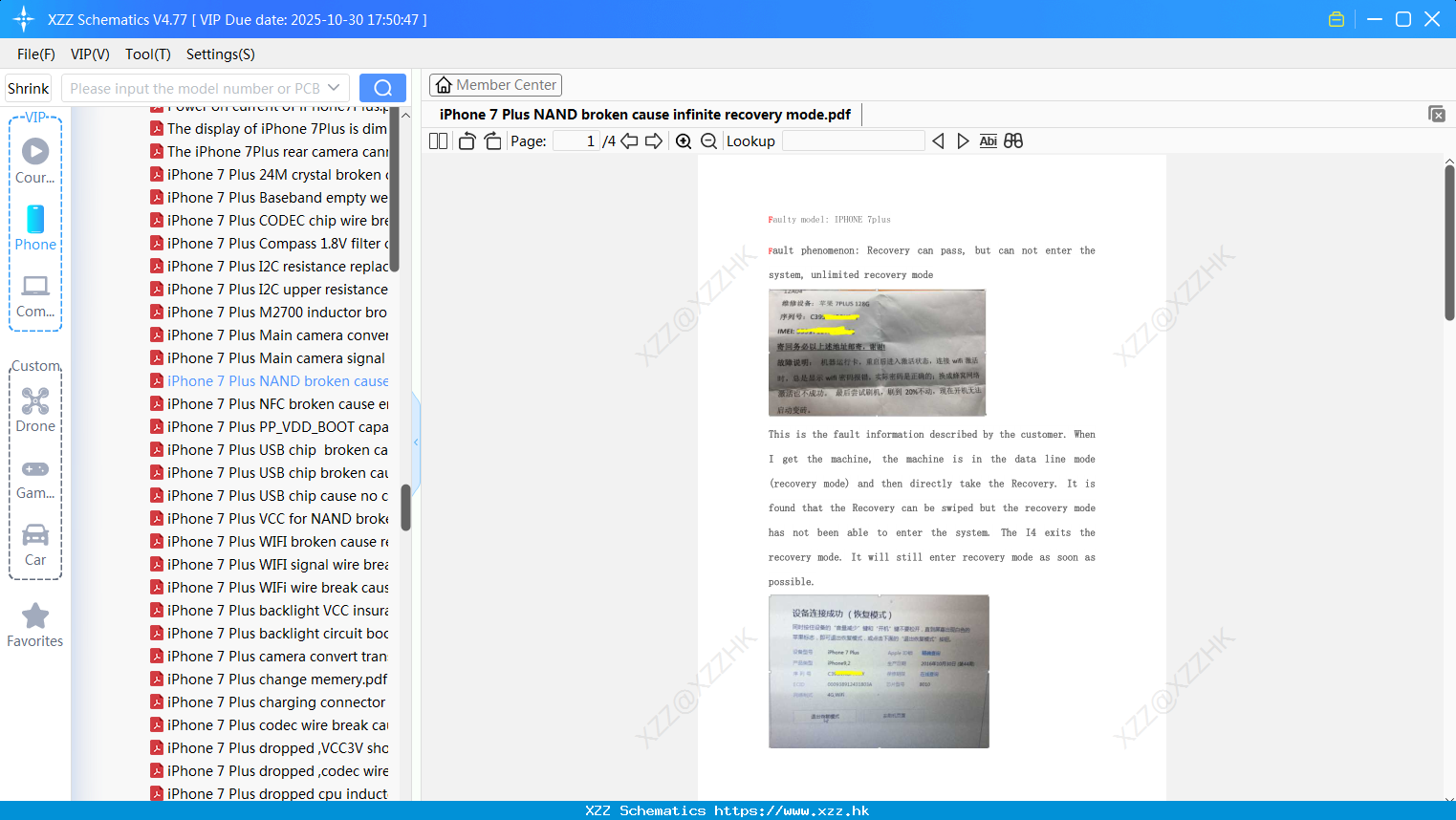Viewport: 1456px width, 820px height.
Task: Open Courses play icon in VIP sidebar
Action: [35, 151]
